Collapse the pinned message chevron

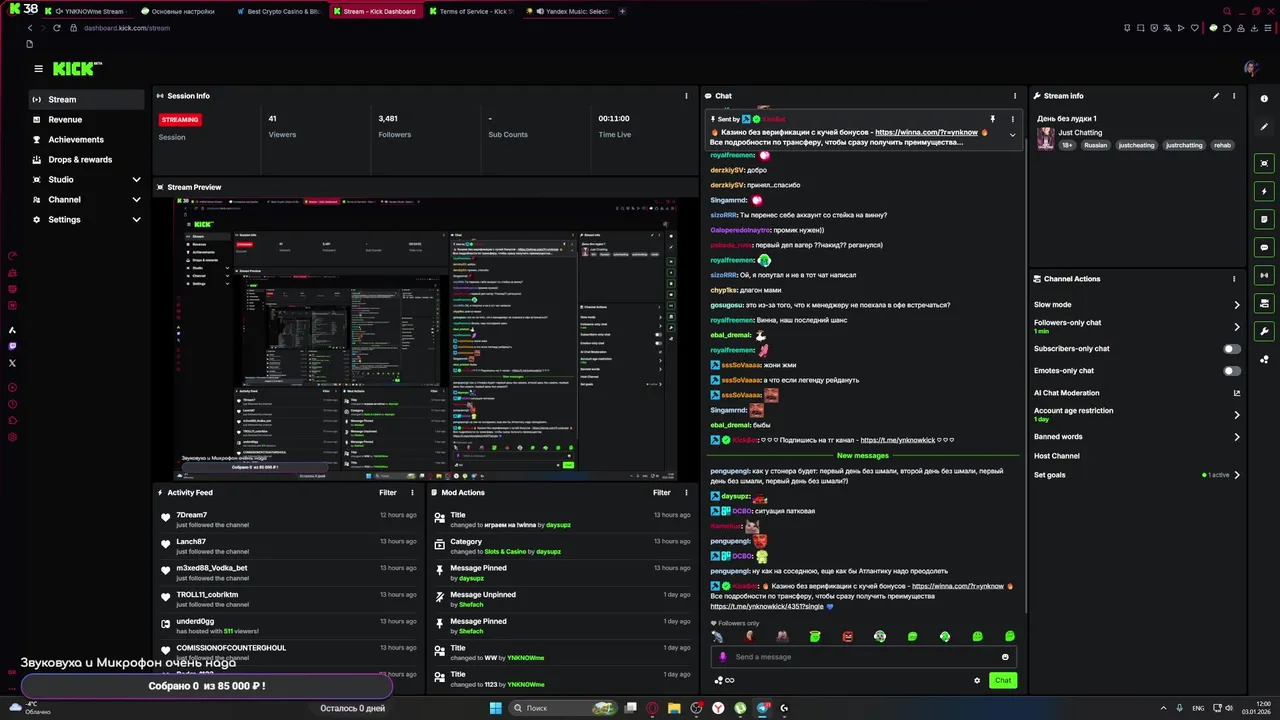1012,134
